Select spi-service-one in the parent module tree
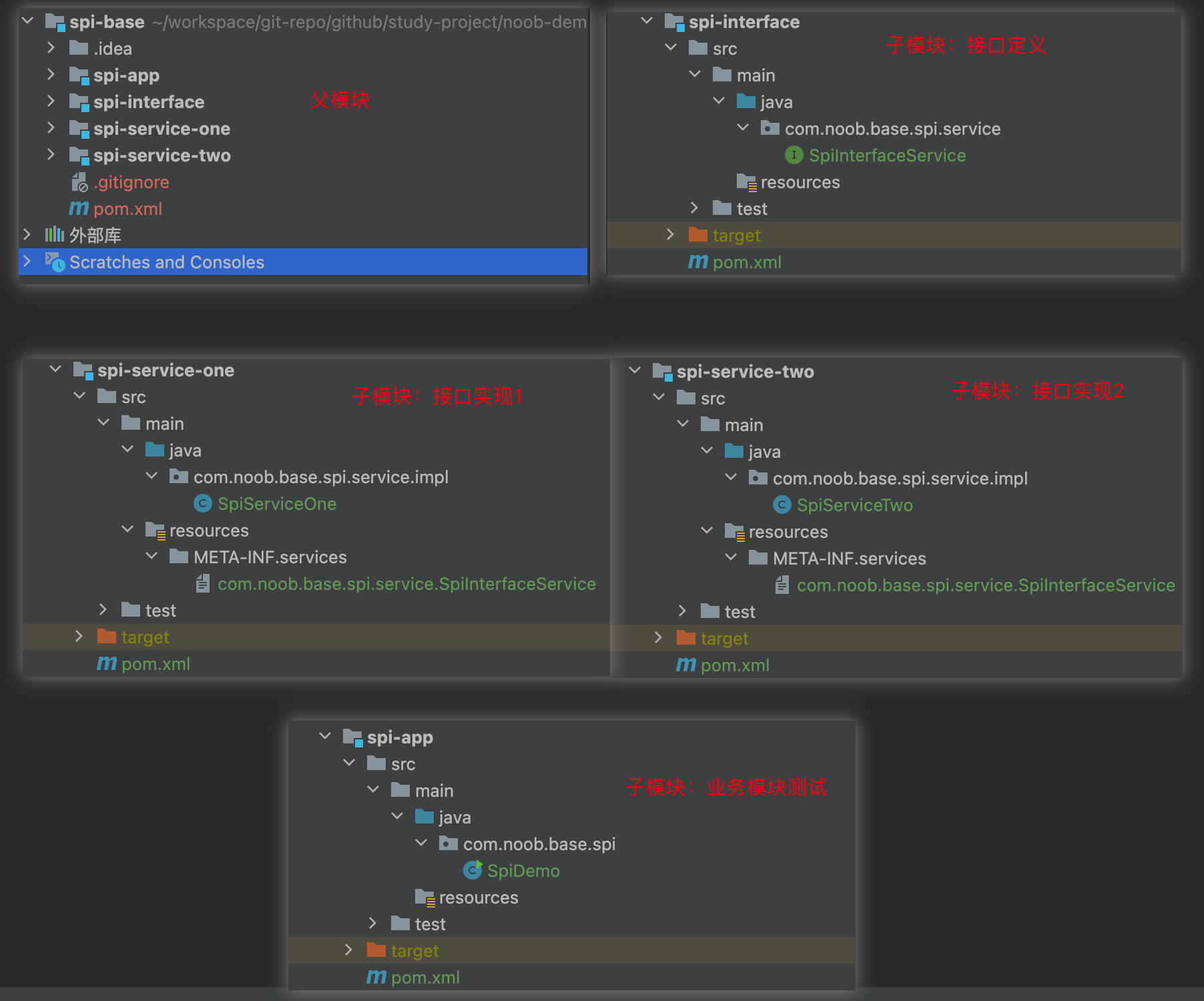Image resolution: width=1204 pixels, height=1001 pixels. 162,129
